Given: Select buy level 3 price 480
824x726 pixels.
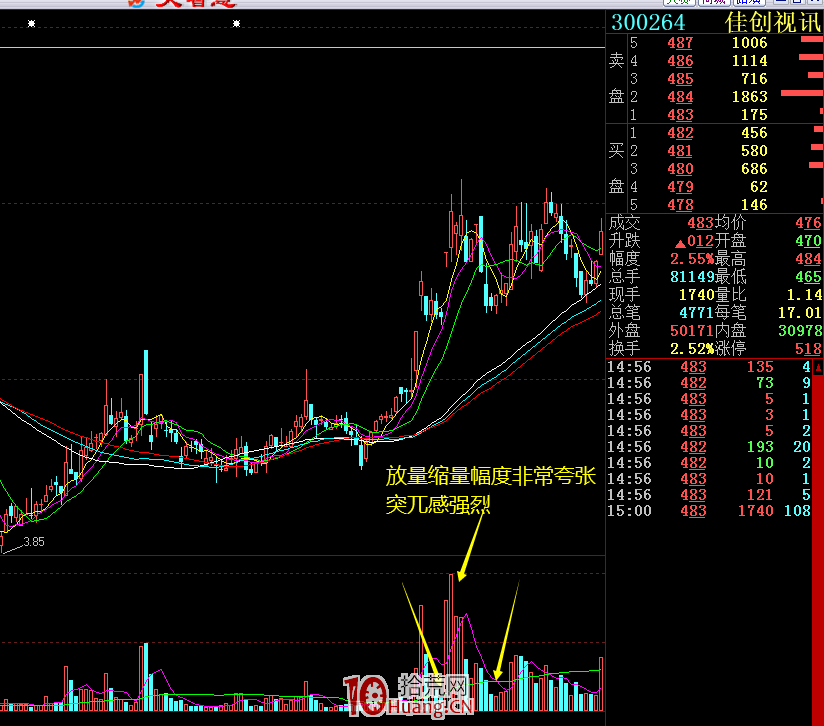Looking at the screenshot, I should point(680,169).
